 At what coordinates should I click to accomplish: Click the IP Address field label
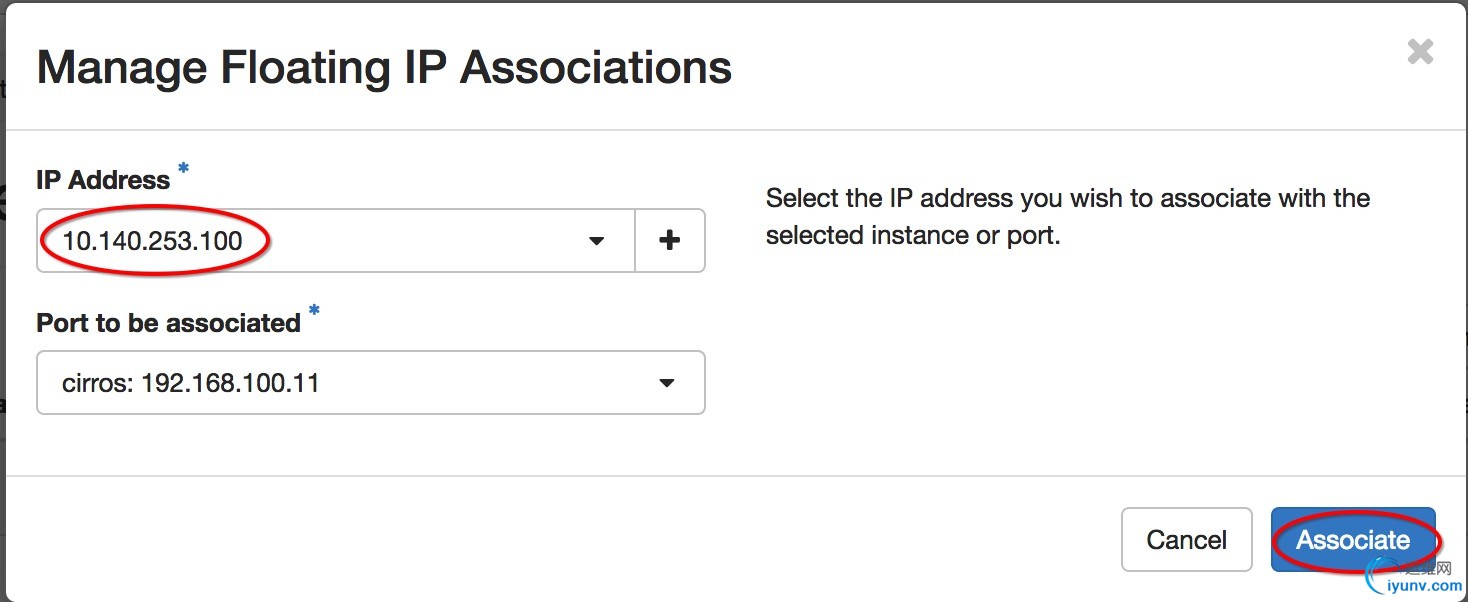click(x=103, y=180)
